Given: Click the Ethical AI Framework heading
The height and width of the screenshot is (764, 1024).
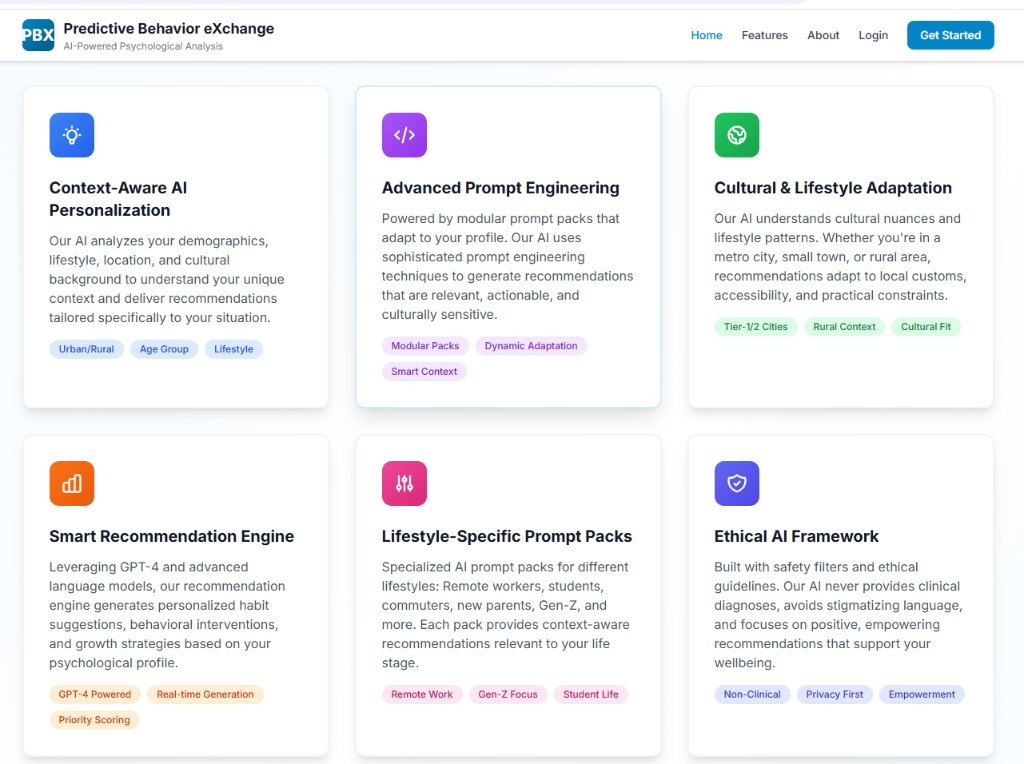Looking at the screenshot, I should click(x=796, y=536).
